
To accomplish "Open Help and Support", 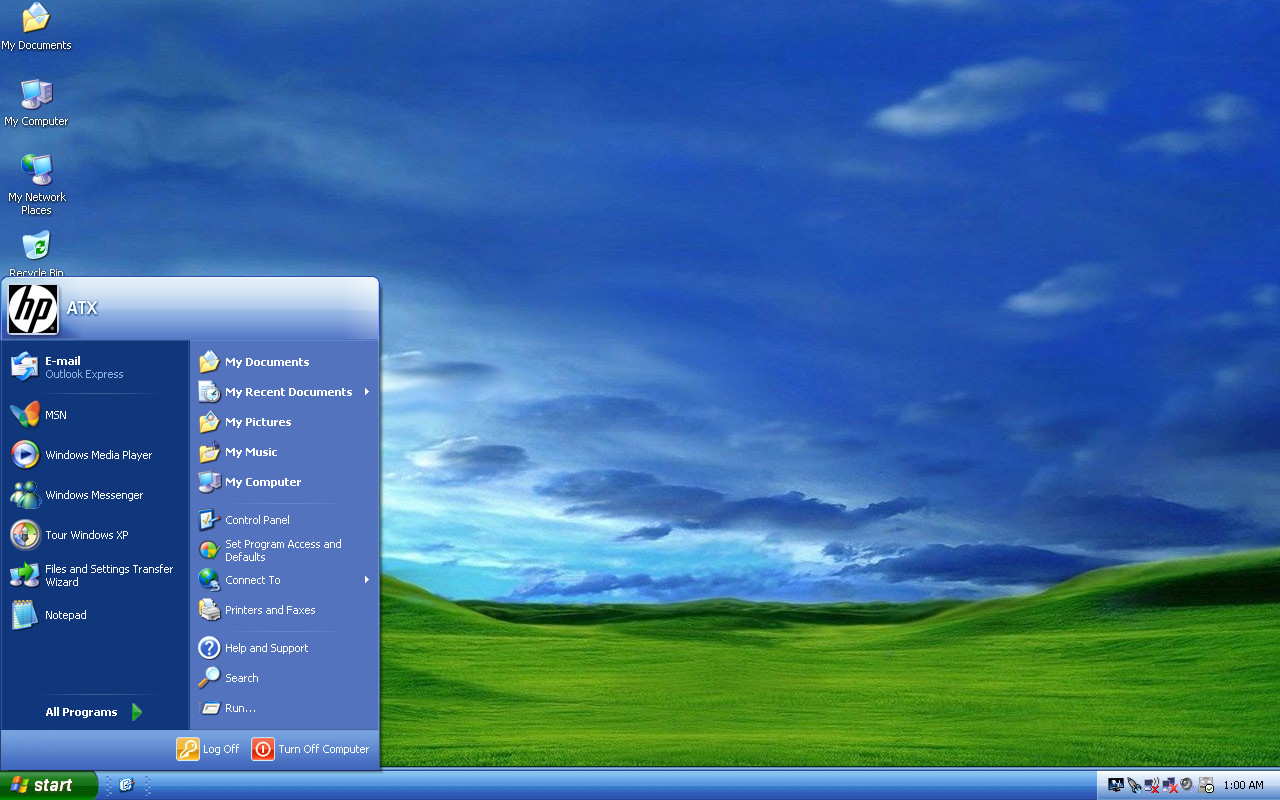I will click(285, 648).
